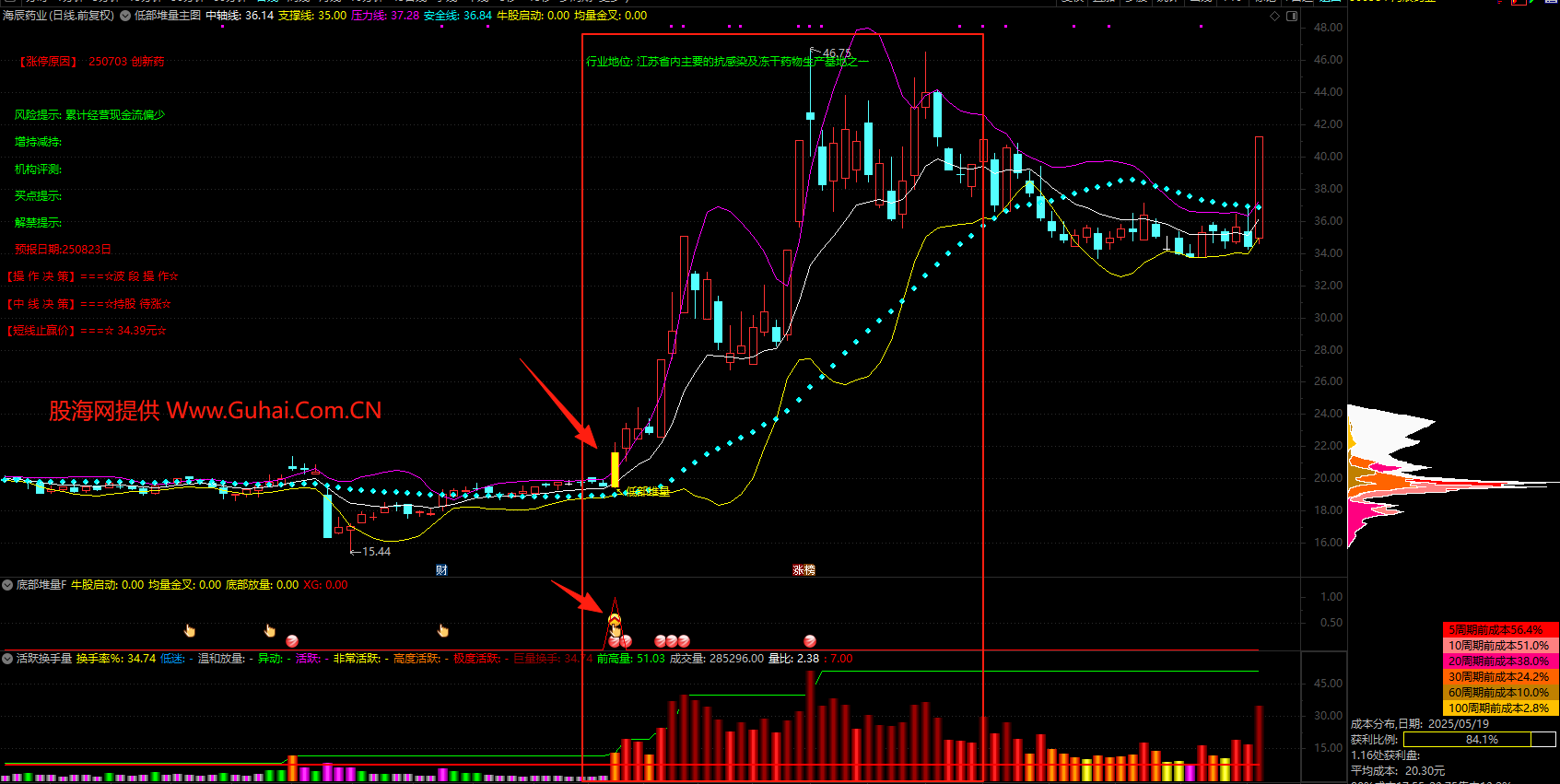This screenshot has width=1560, height=784.
Task: Click the 行业地位 industry description text
Action: click(727, 62)
